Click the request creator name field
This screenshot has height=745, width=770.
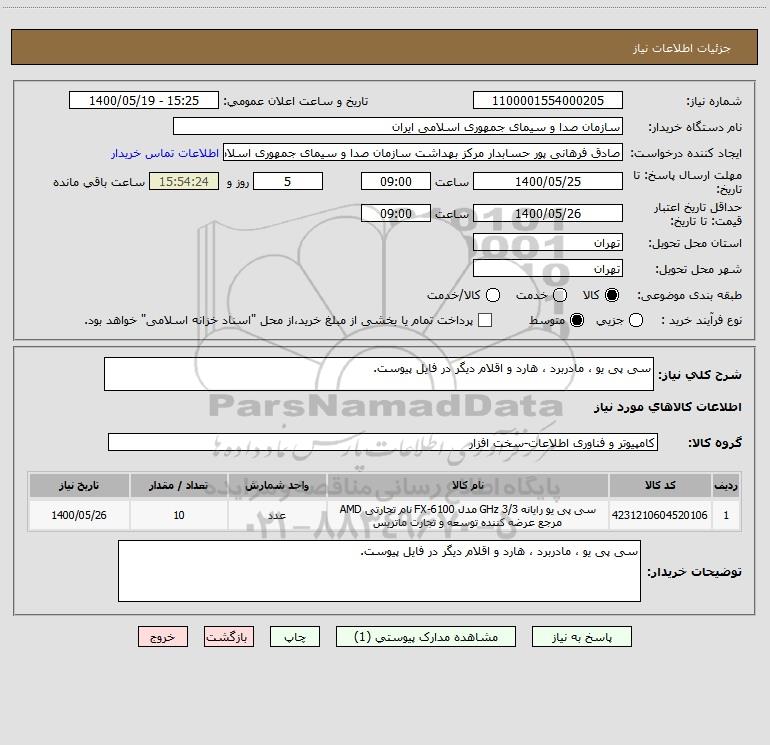(423, 153)
